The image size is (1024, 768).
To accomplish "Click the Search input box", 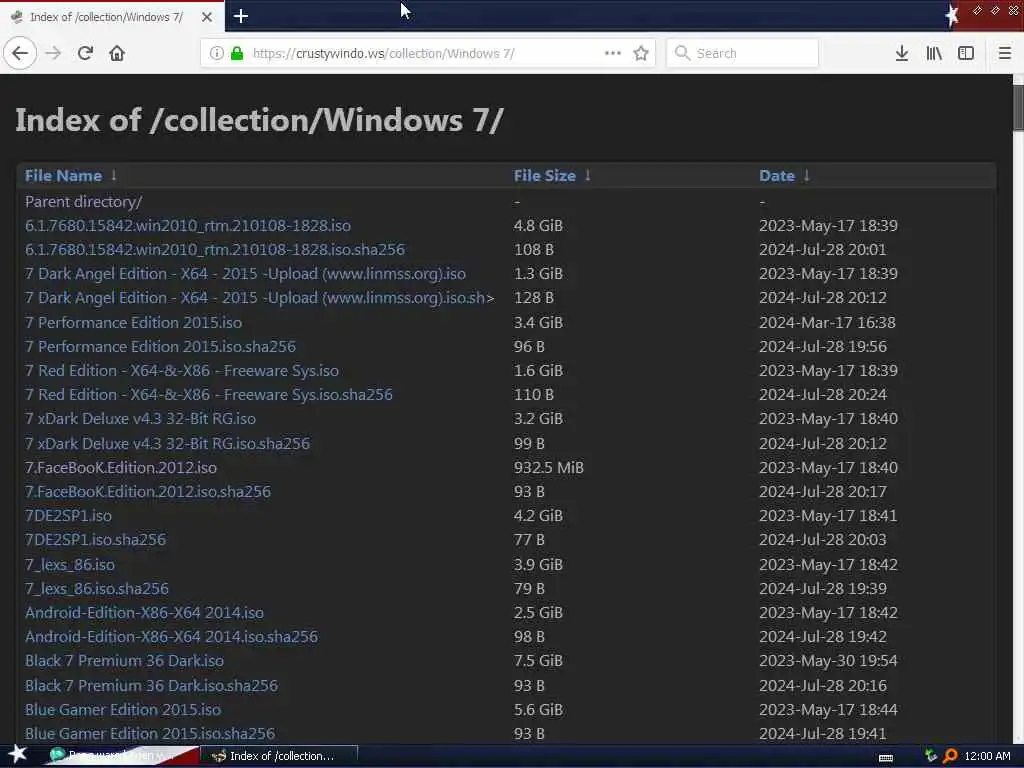I will pyautogui.click(x=742, y=53).
